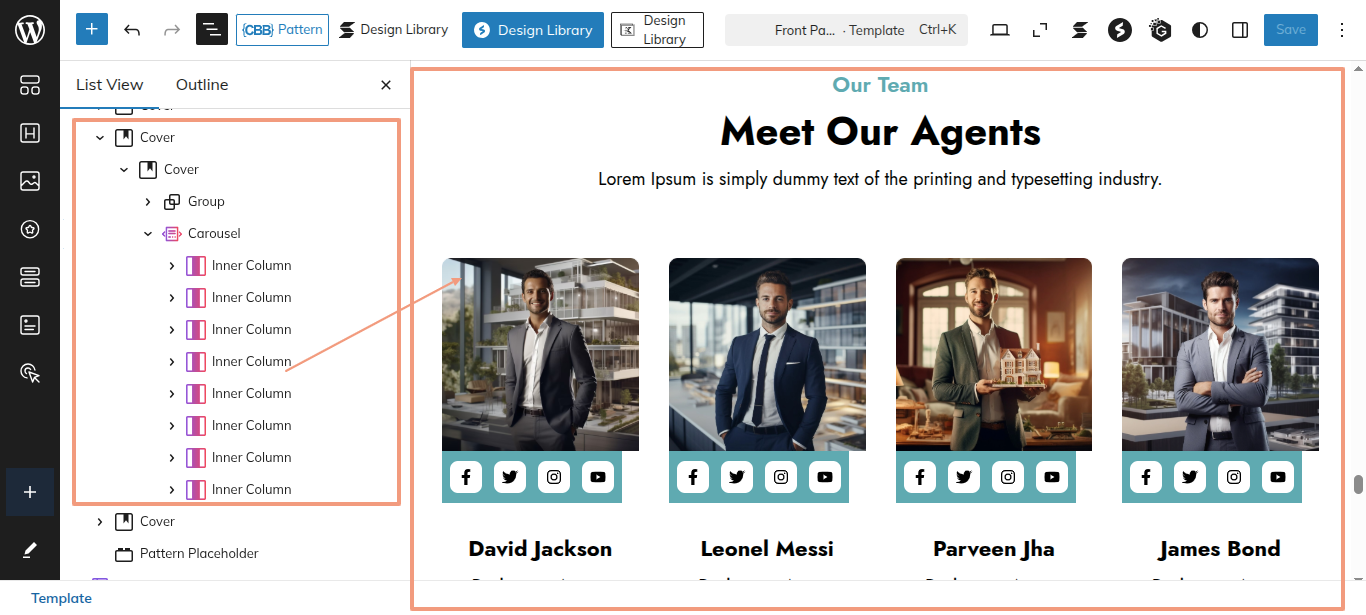Click the blue block inserter plus button
1366x615 pixels.
(x=92, y=29)
